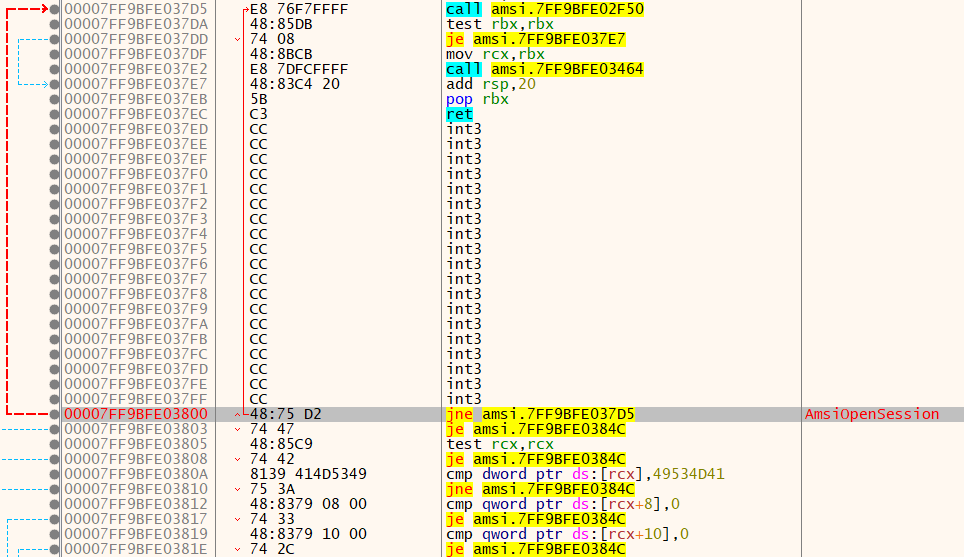This screenshot has width=964, height=557.
Task: Toggle breakpoint dot at address 00007FF9BFE037D5
Action: (55, 9)
